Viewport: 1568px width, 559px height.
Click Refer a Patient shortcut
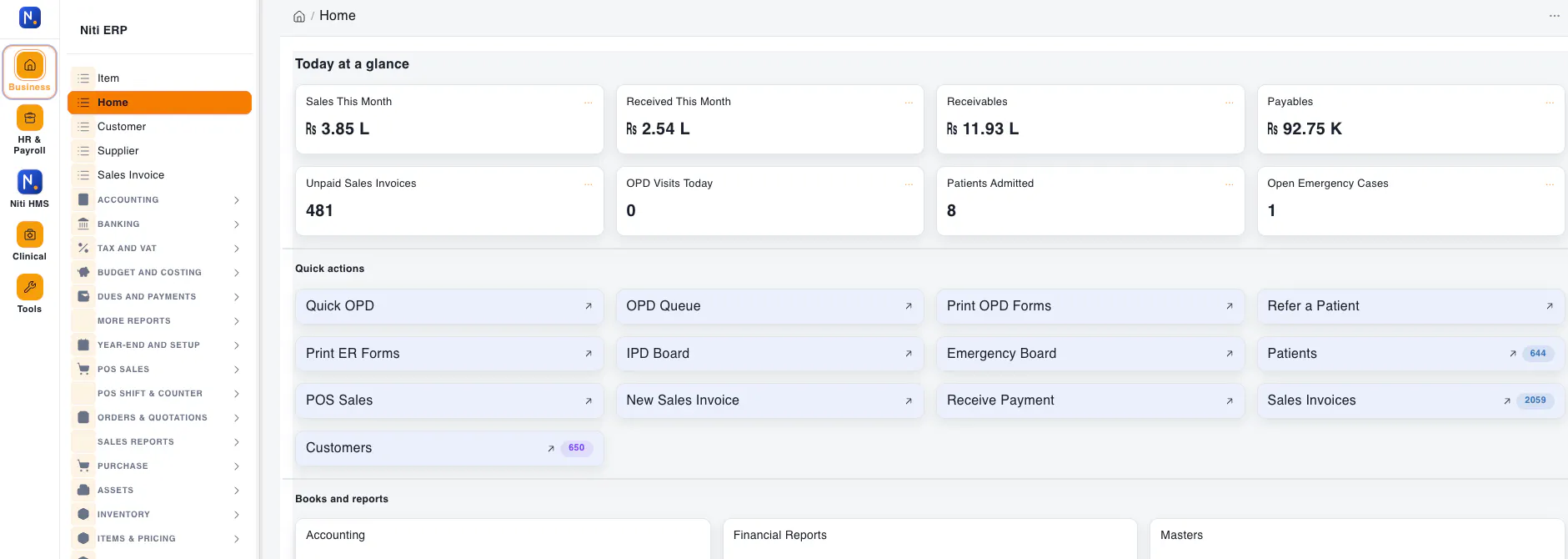1410,306
